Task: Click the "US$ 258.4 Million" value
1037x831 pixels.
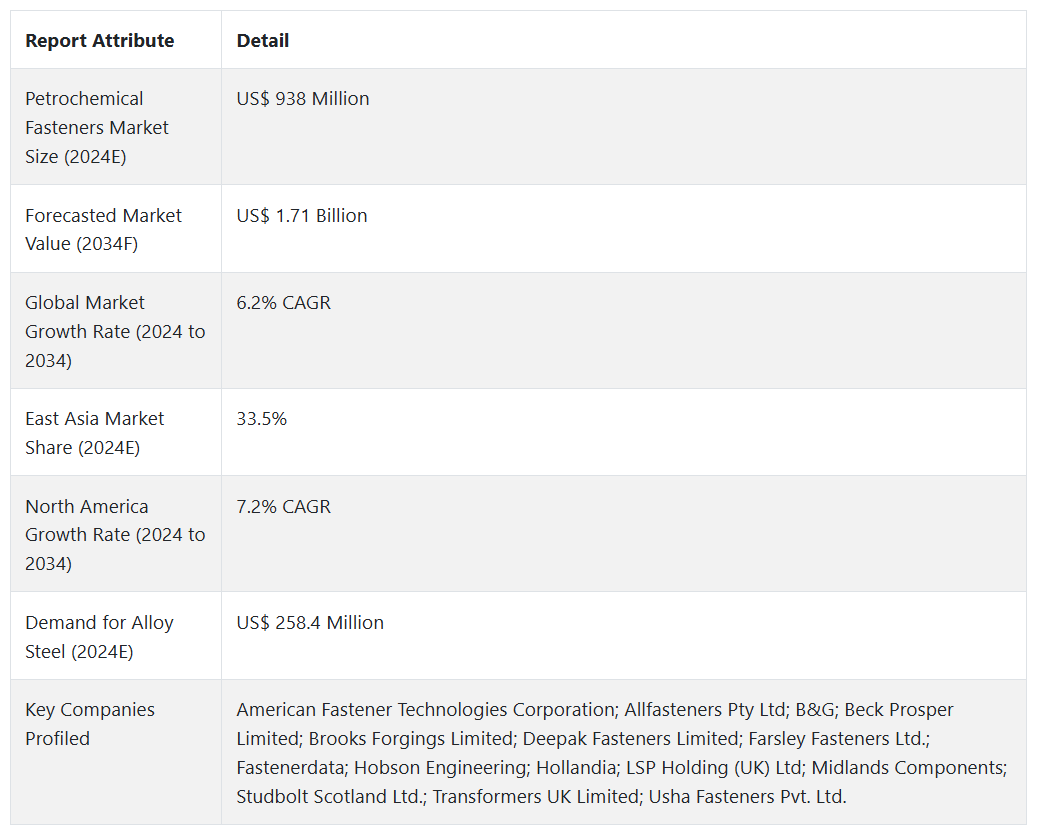Action: pyautogui.click(x=310, y=623)
